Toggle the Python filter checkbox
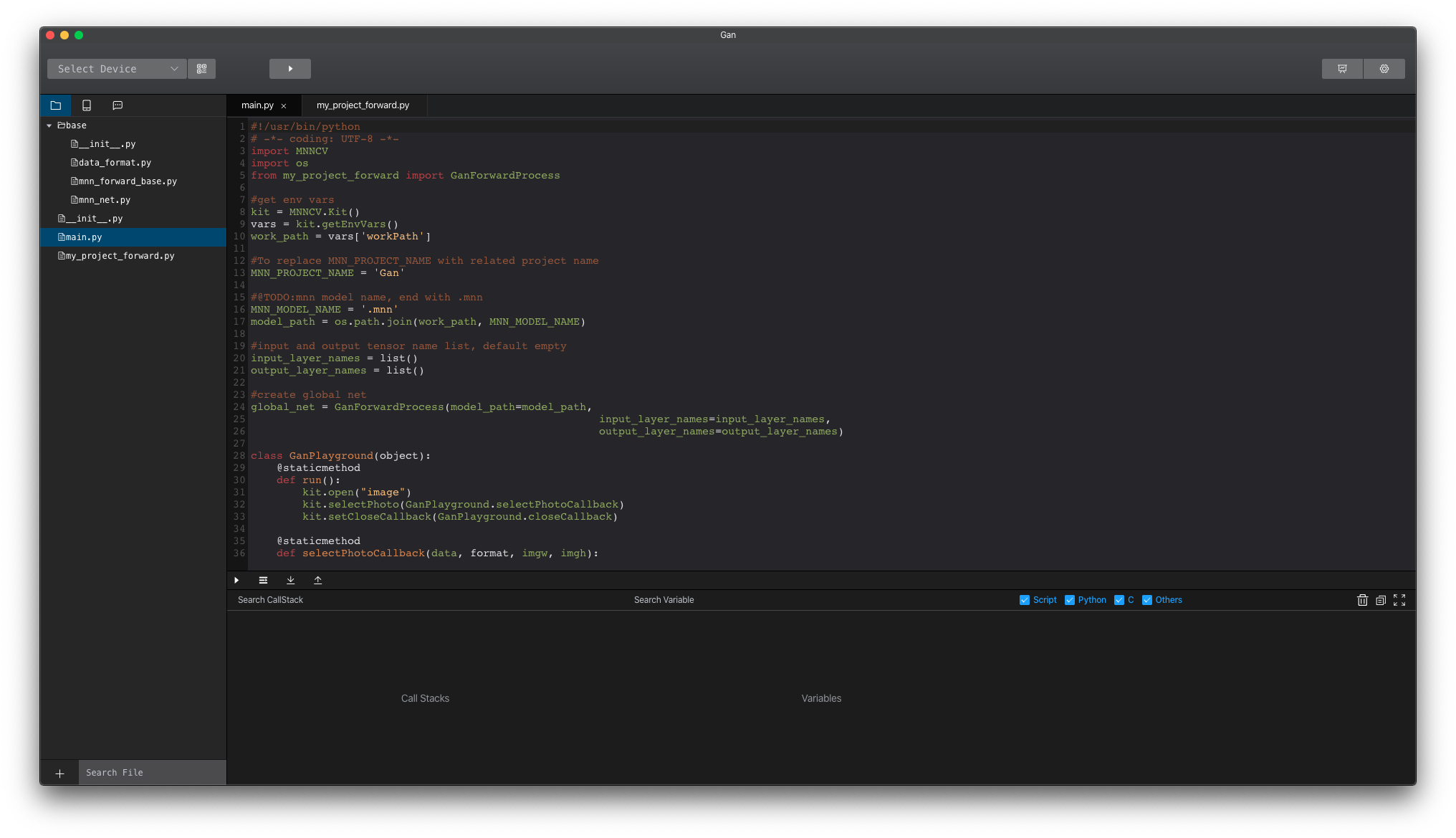Screen dimensions: 1456x838 (1070, 600)
